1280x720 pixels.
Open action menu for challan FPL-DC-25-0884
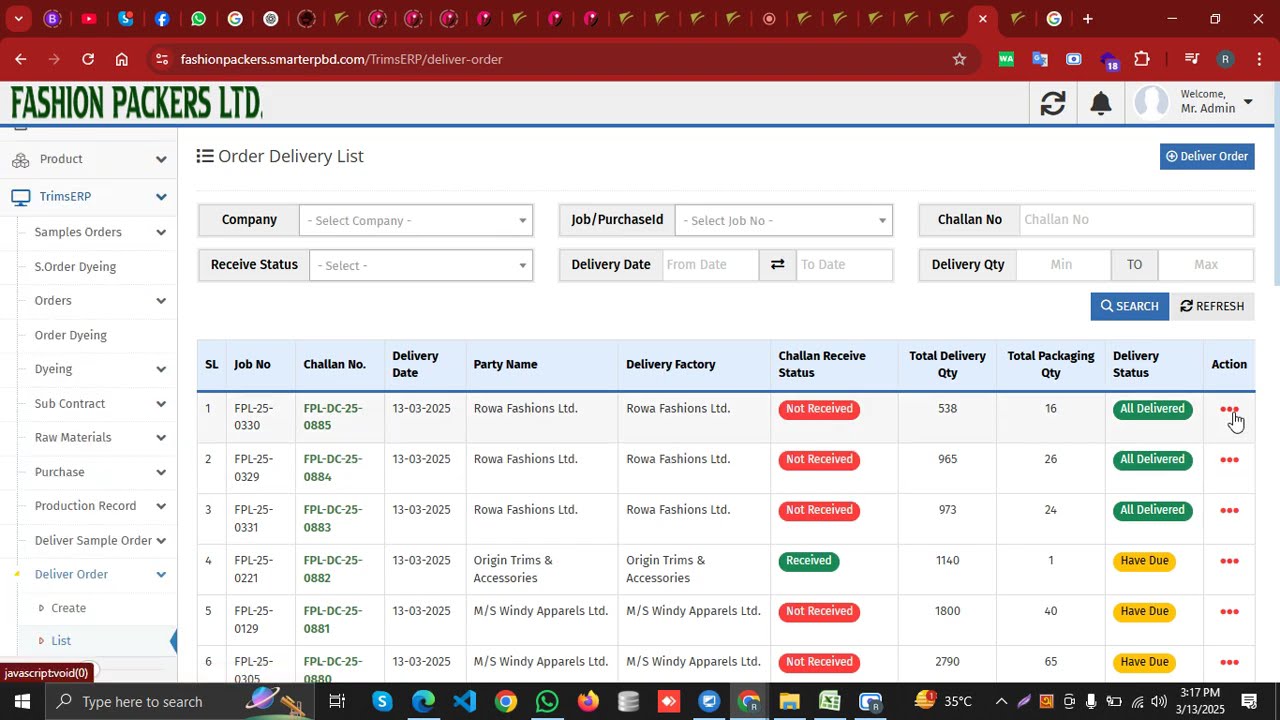(1229, 460)
